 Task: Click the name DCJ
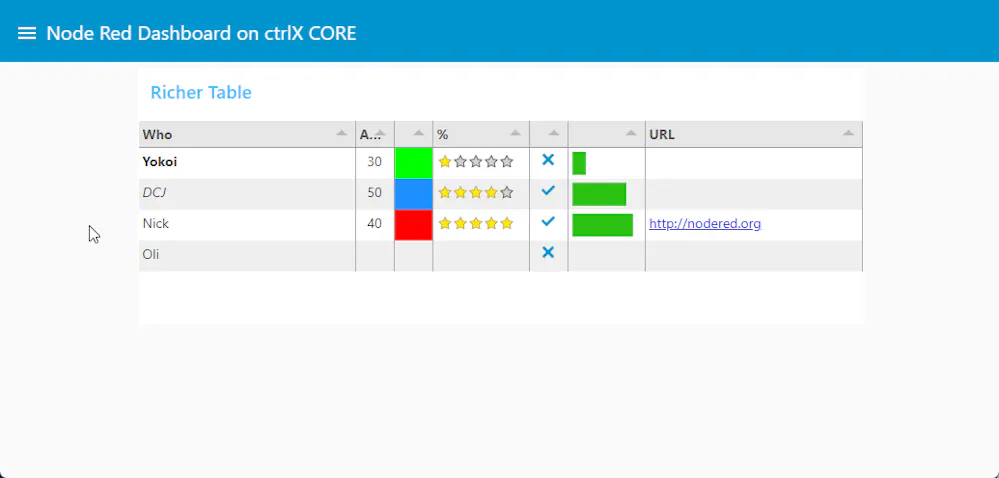pyautogui.click(x=155, y=192)
